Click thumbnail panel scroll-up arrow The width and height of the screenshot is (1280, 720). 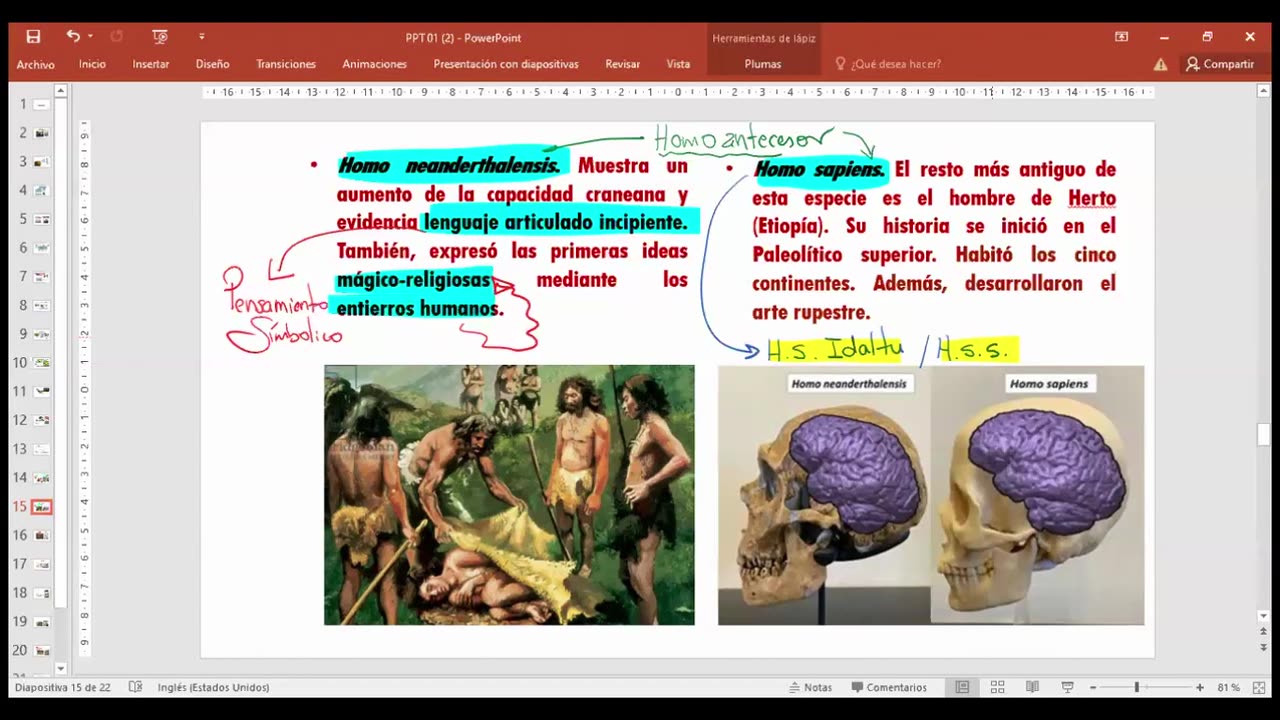60,91
